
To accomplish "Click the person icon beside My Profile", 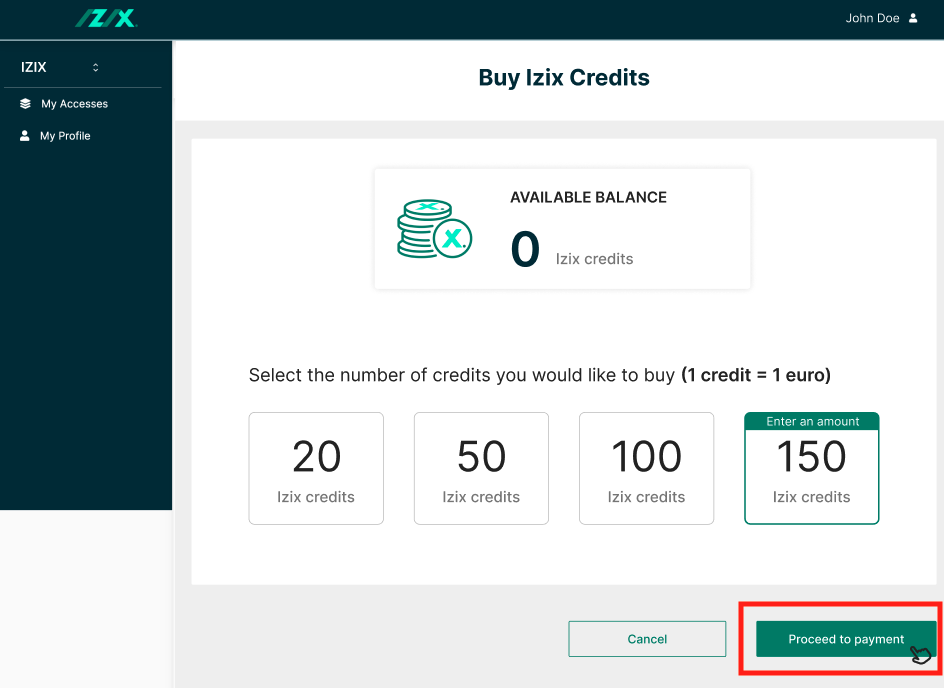I will click(x=26, y=136).
